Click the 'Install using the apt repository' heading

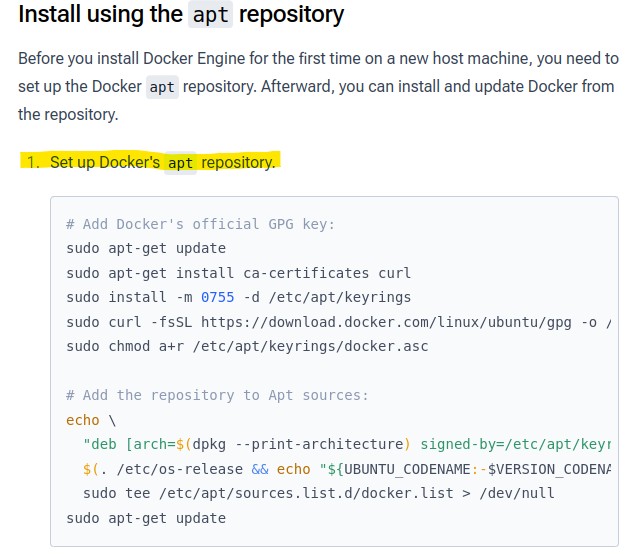pos(181,15)
